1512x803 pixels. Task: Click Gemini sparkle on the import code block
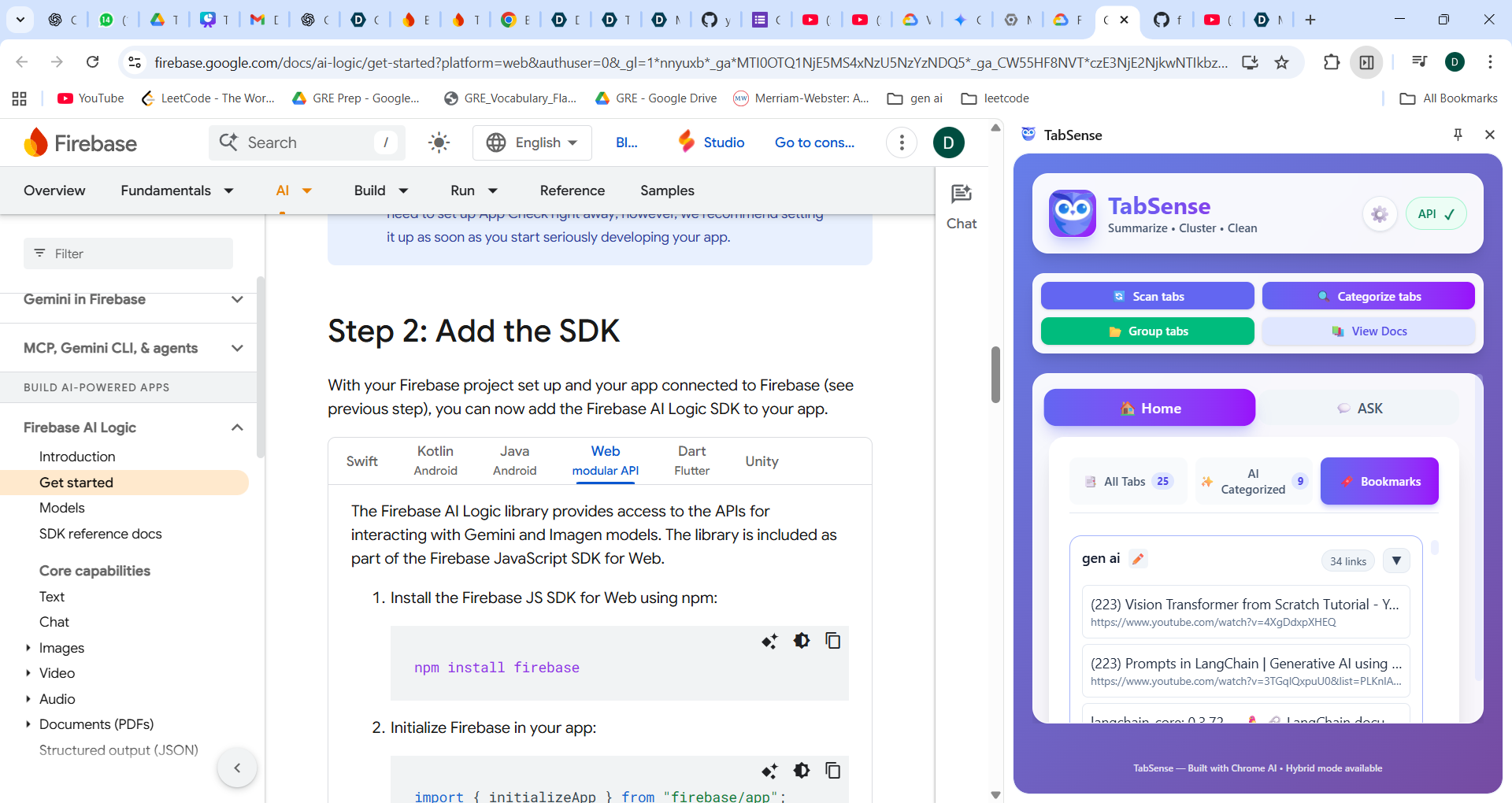click(769, 771)
